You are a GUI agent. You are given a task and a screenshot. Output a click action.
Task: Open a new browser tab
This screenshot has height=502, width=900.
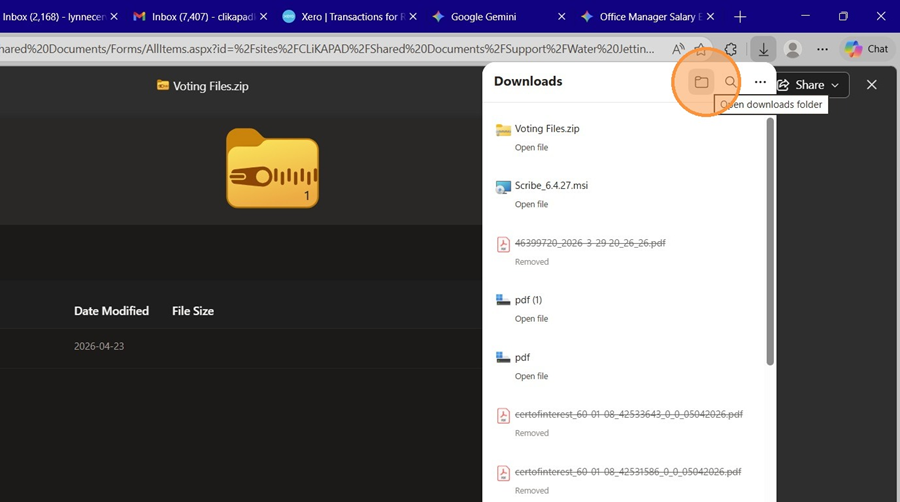pos(740,17)
